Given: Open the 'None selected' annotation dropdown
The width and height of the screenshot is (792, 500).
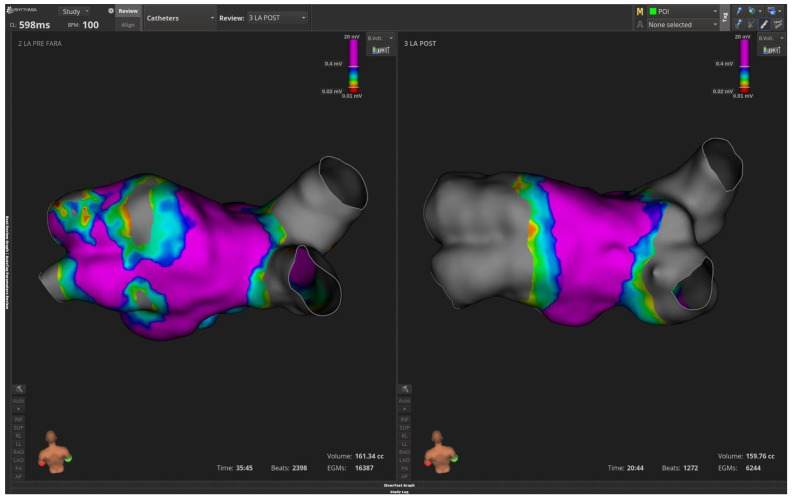Looking at the screenshot, I should (683, 24).
